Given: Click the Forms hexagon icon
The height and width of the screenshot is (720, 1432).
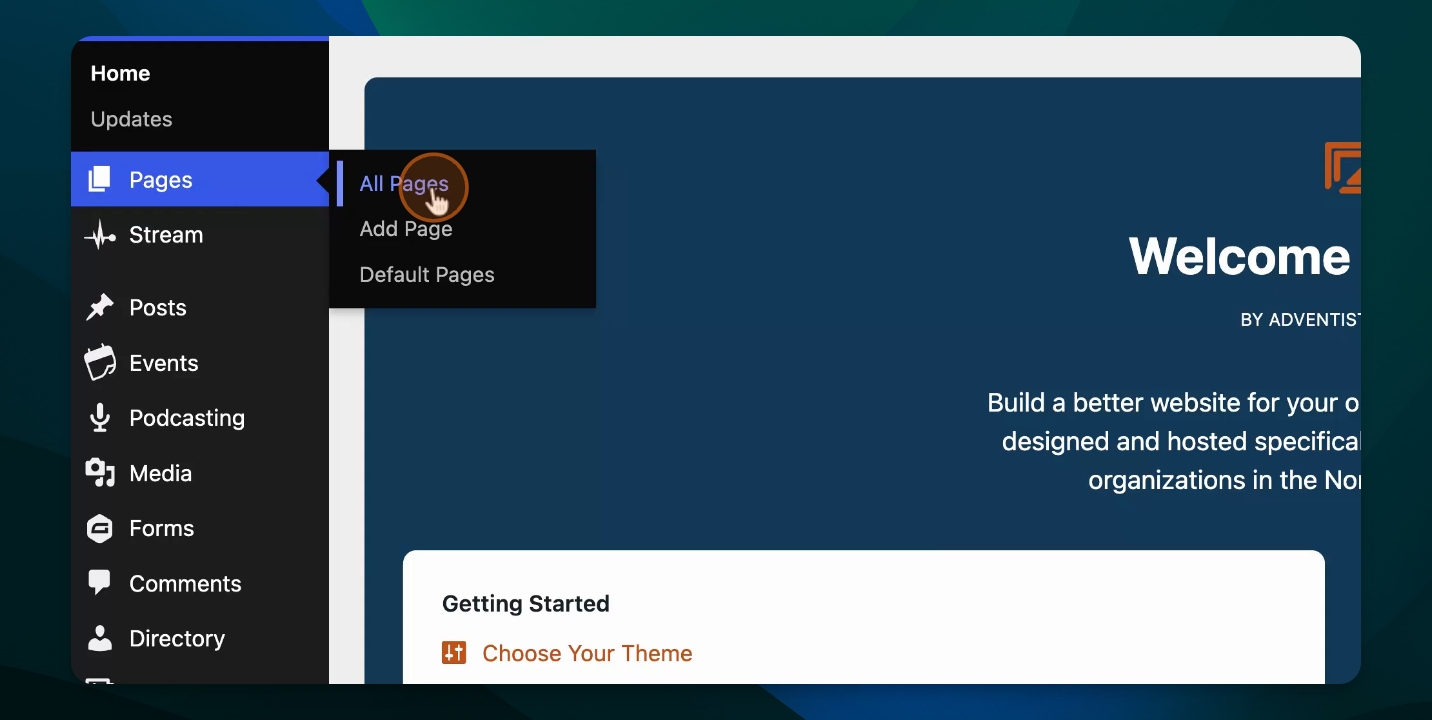Looking at the screenshot, I should point(99,528).
